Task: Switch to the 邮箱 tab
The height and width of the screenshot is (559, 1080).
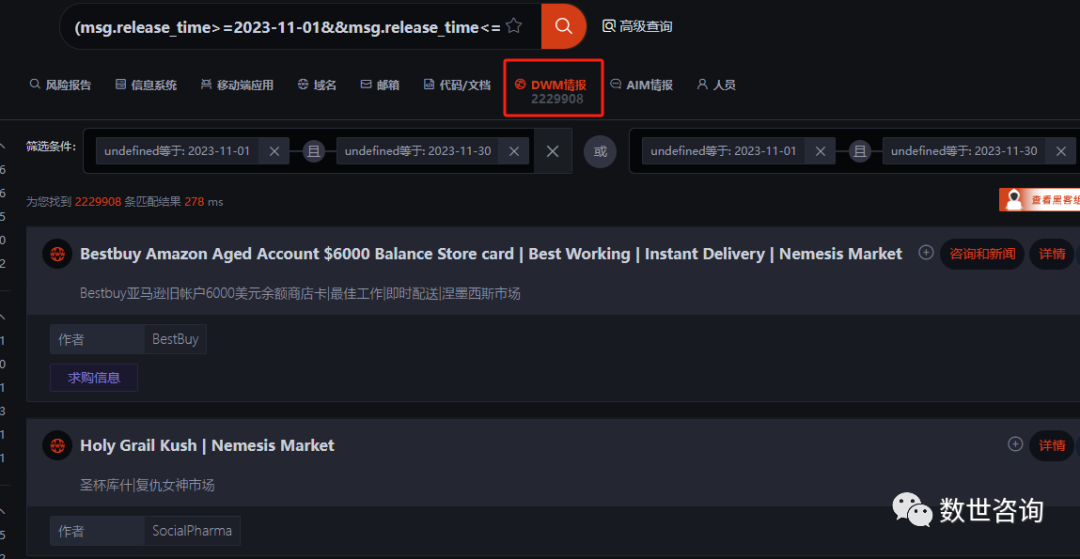Action: click(x=380, y=85)
